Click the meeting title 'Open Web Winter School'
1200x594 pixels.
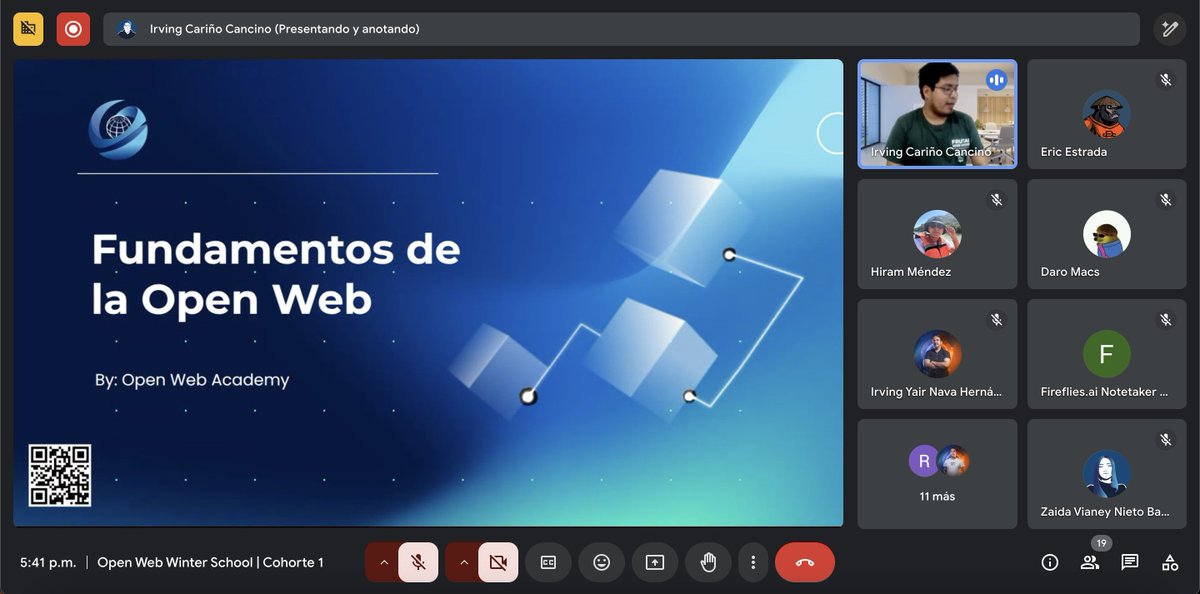click(x=210, y=562)
